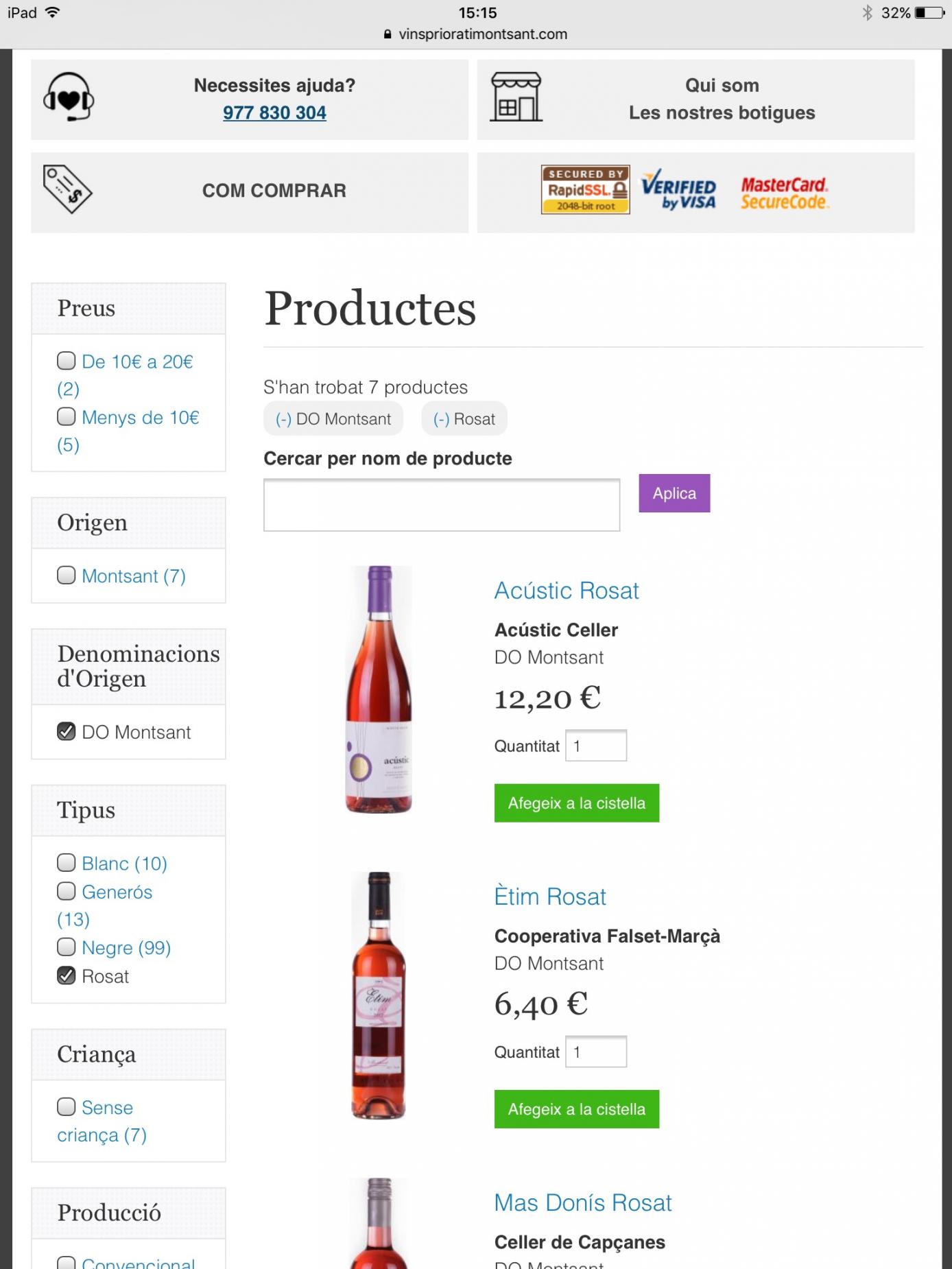Viewport: 952px width, 1269px height.
Task: Click the RapidSSL security badge
Action: coord(585,189)
